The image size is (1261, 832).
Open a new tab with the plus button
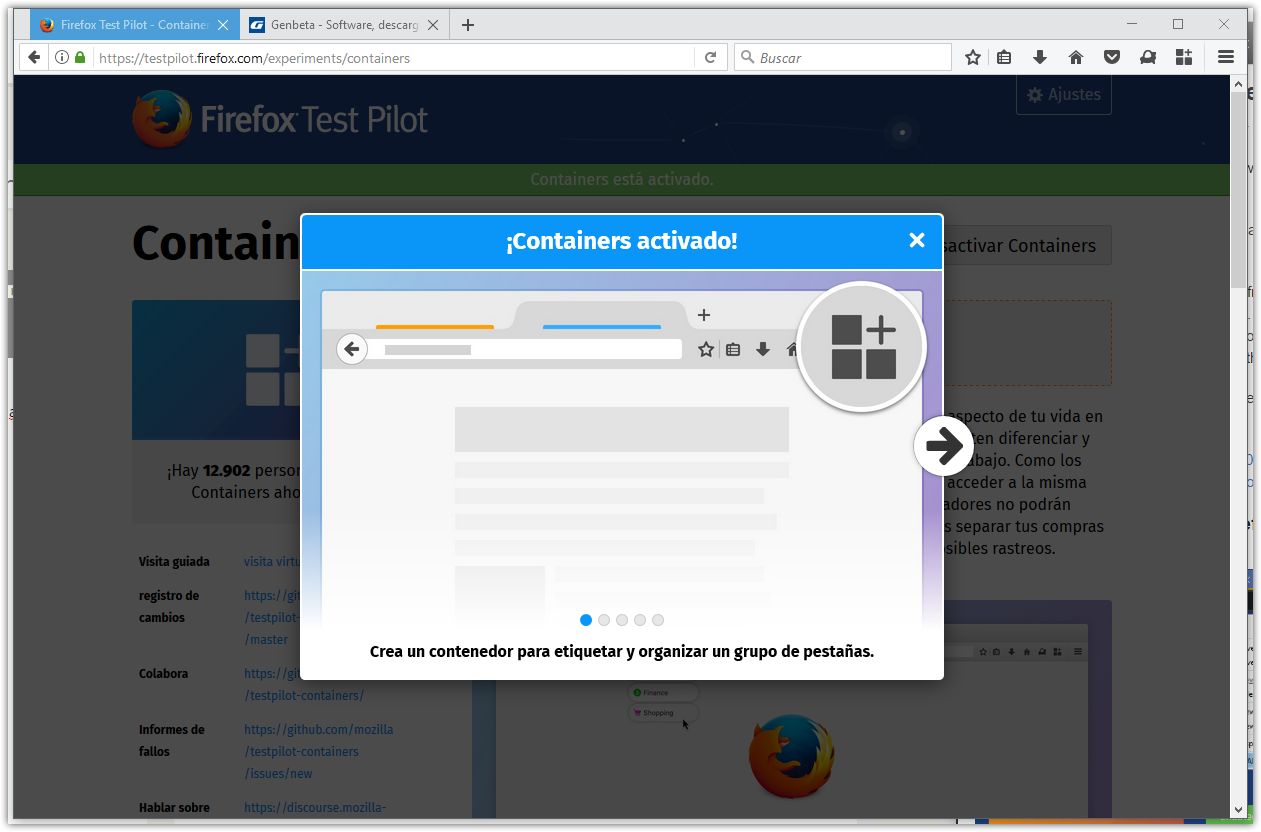tap(467, 24)
